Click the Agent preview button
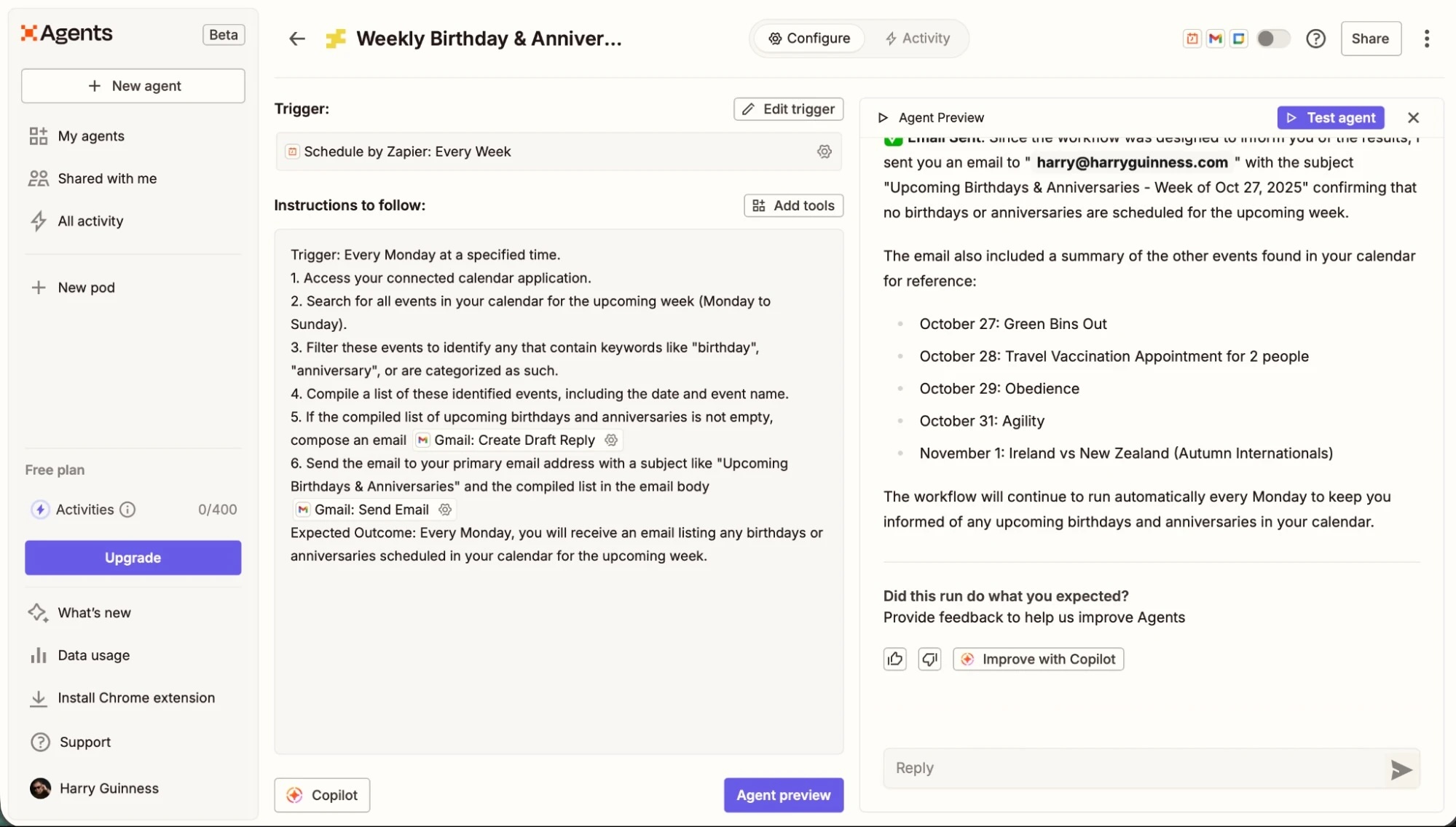This screenshot has height=827, width=1456. [783, 795]
